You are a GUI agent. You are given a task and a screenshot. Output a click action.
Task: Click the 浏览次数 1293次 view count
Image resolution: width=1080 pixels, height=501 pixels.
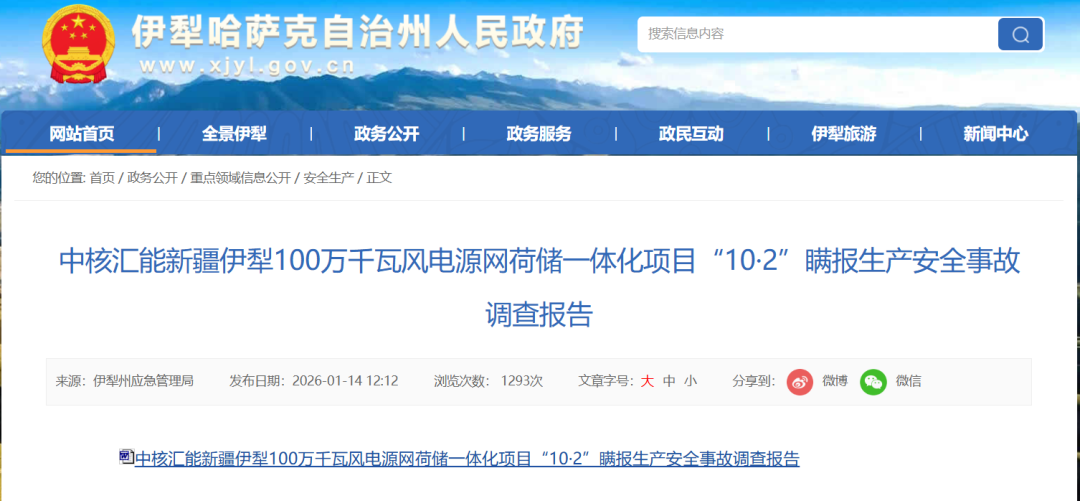pos(488,381)
